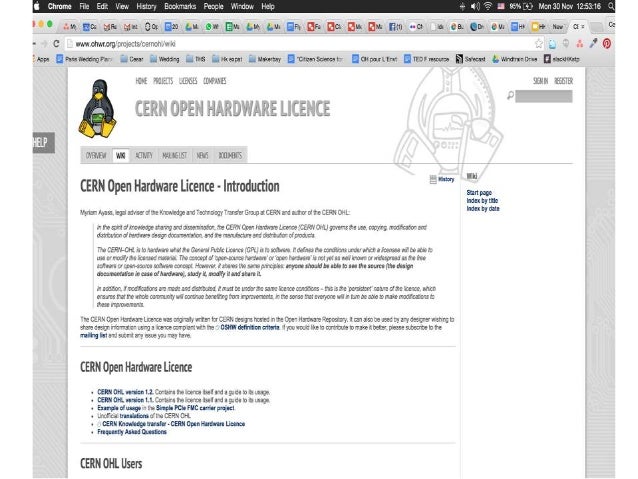This screenshot has width=638, height=479.
Task: Go to Licenses in site navigation
Action: [188, 81]
